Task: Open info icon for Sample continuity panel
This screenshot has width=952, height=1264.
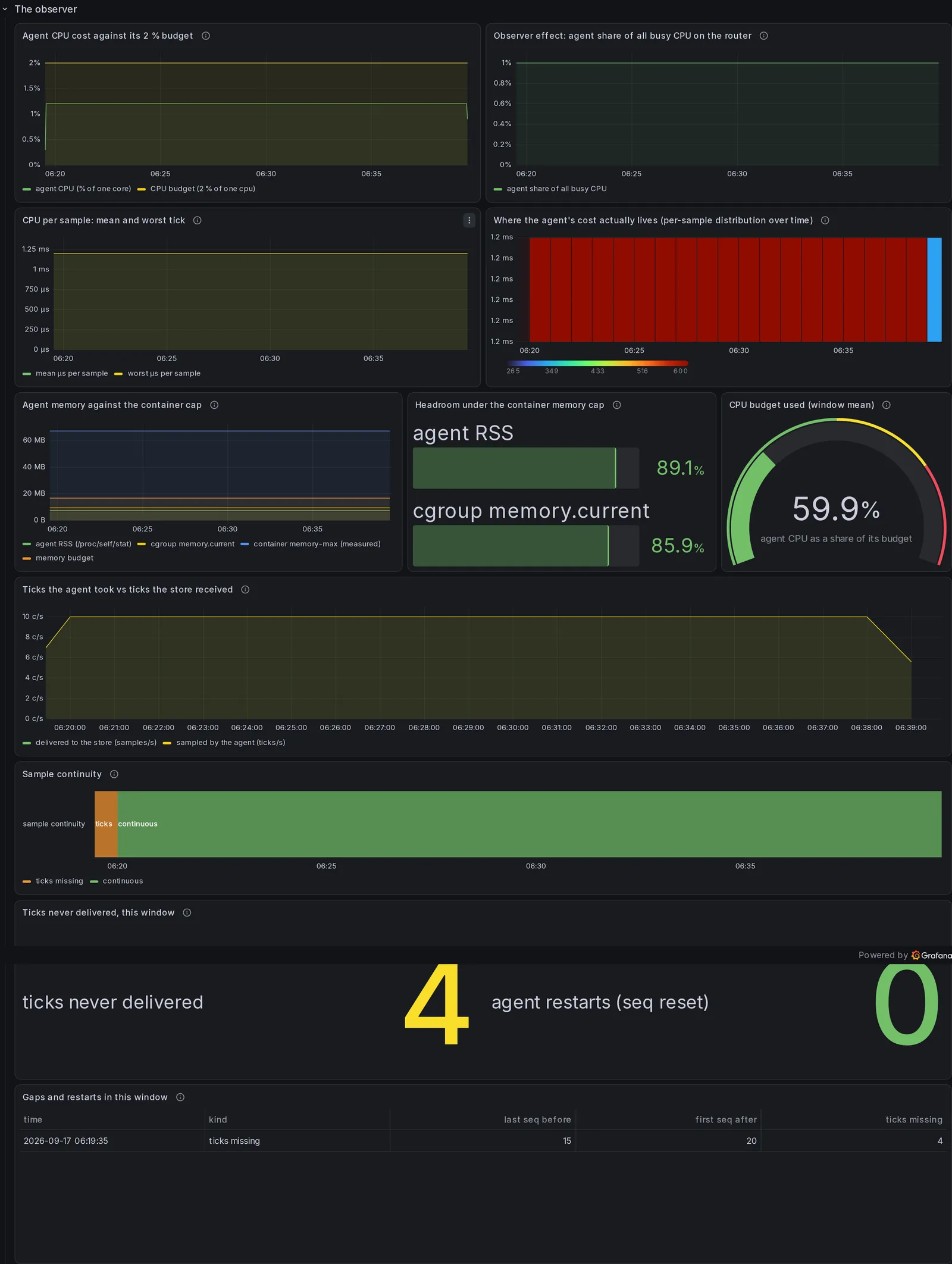Action: 114,774
